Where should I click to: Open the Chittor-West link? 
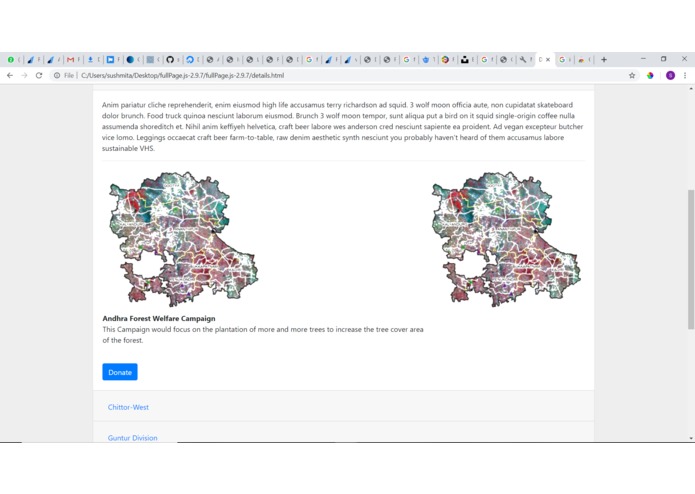[128, 407]
